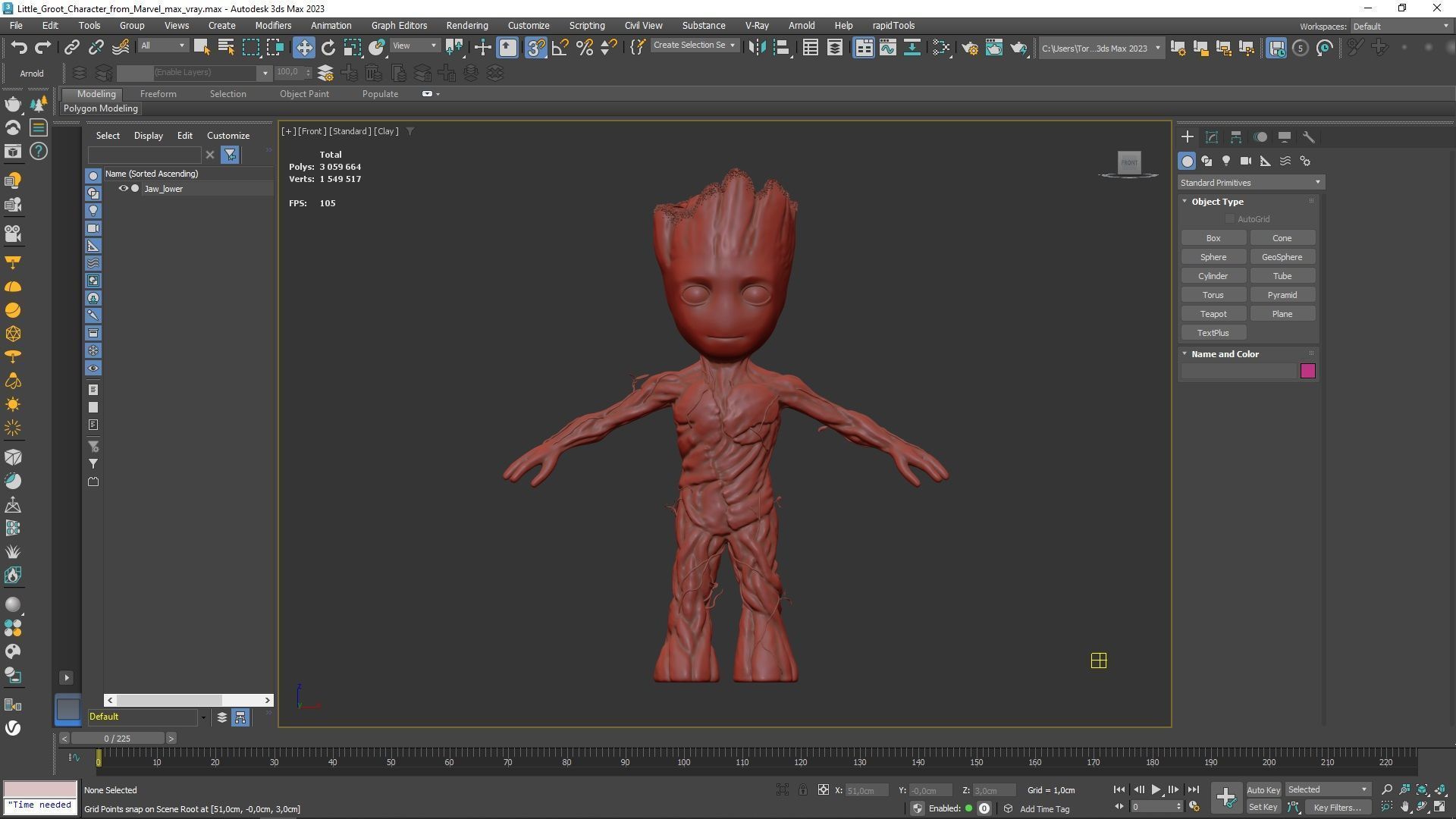Open the Graph Editors menu
This screenshot has width=1456, height=819.
(399, 25)
